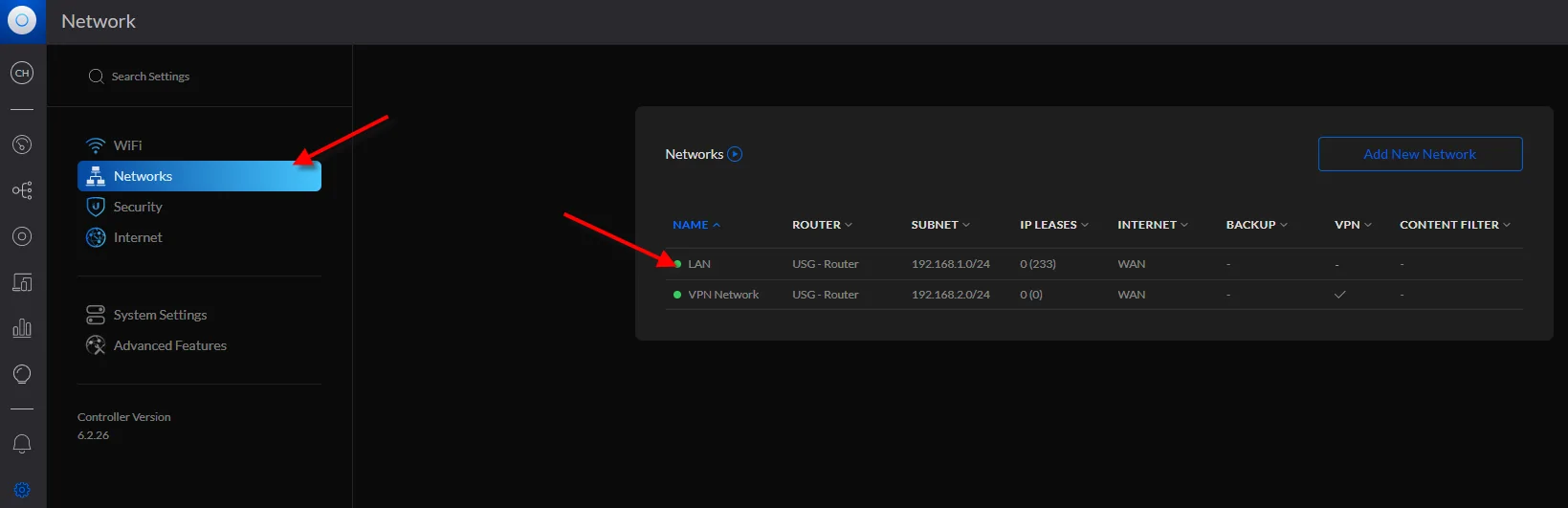The width and height of the screenshot is (1568, 508).
Task: Click the Security shield icon
Action: [96, 207]
